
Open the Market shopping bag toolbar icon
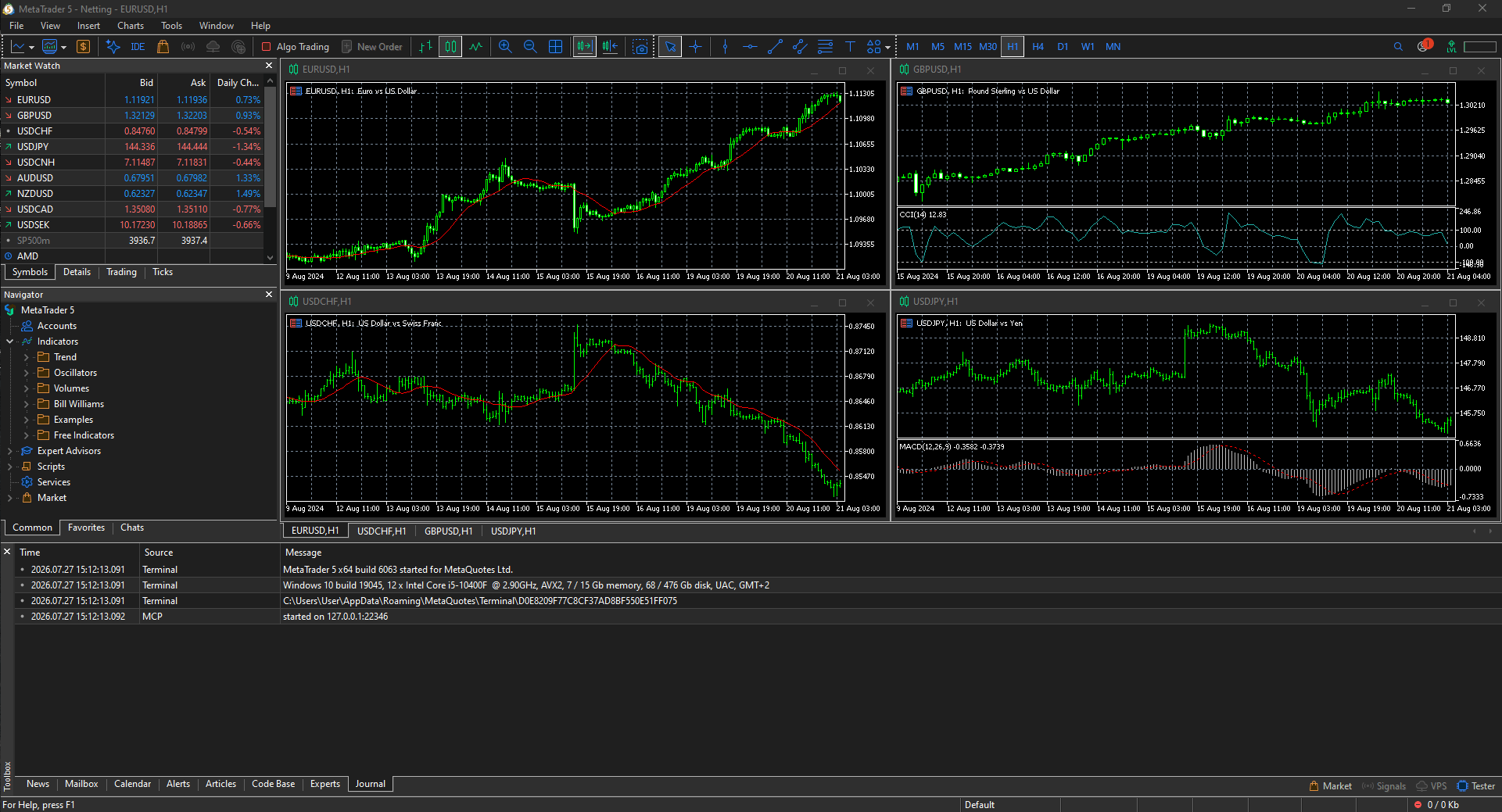[x=163, y=47]
